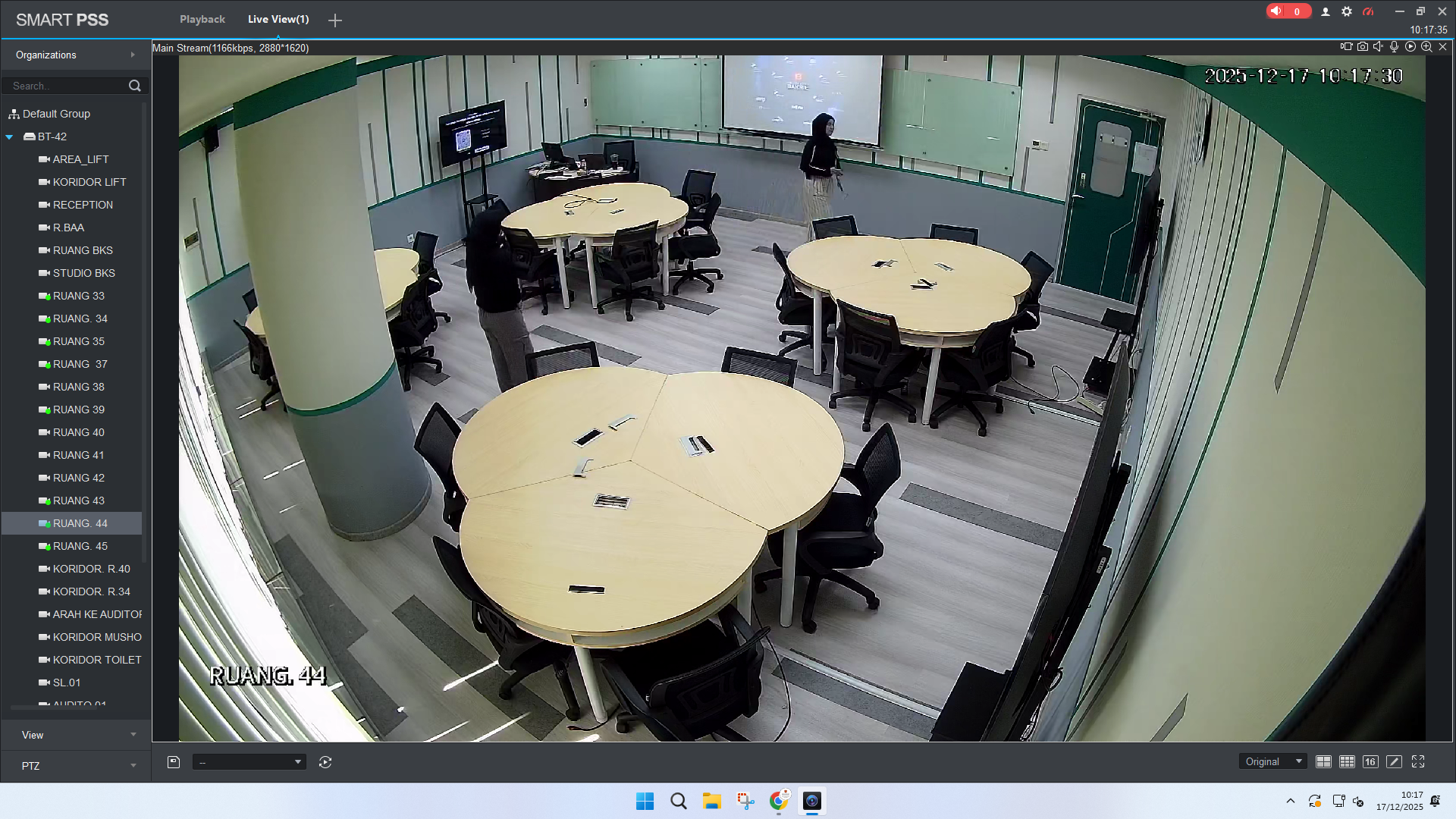1456x819 pixels.
Task: Open File Explorer from taskbar
Action: [x=712, y=801]
